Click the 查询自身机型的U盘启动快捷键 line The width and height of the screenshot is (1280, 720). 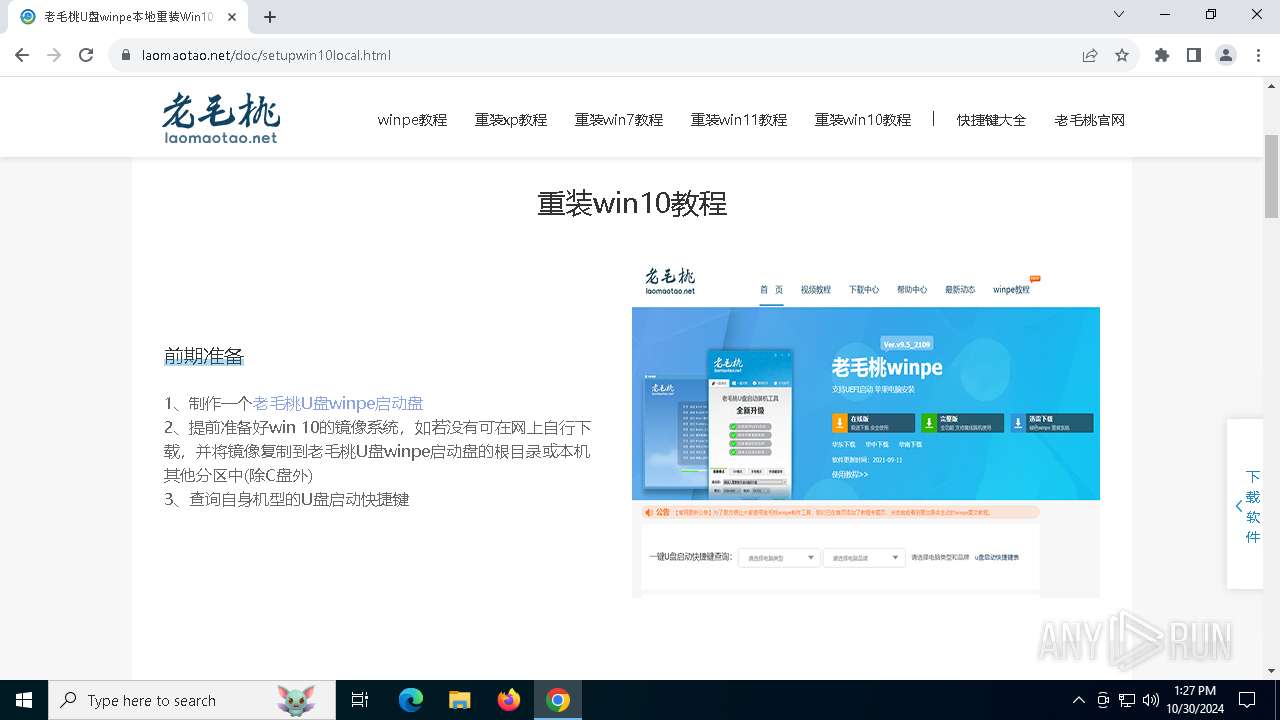(287, 499)
